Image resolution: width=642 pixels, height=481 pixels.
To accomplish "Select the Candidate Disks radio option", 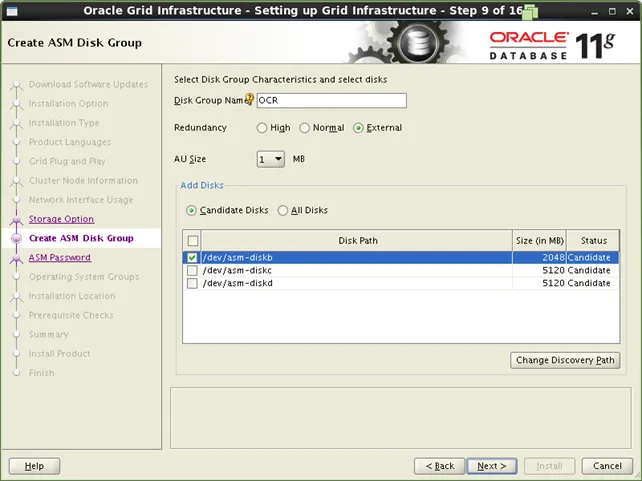I will tap(192, 211).
